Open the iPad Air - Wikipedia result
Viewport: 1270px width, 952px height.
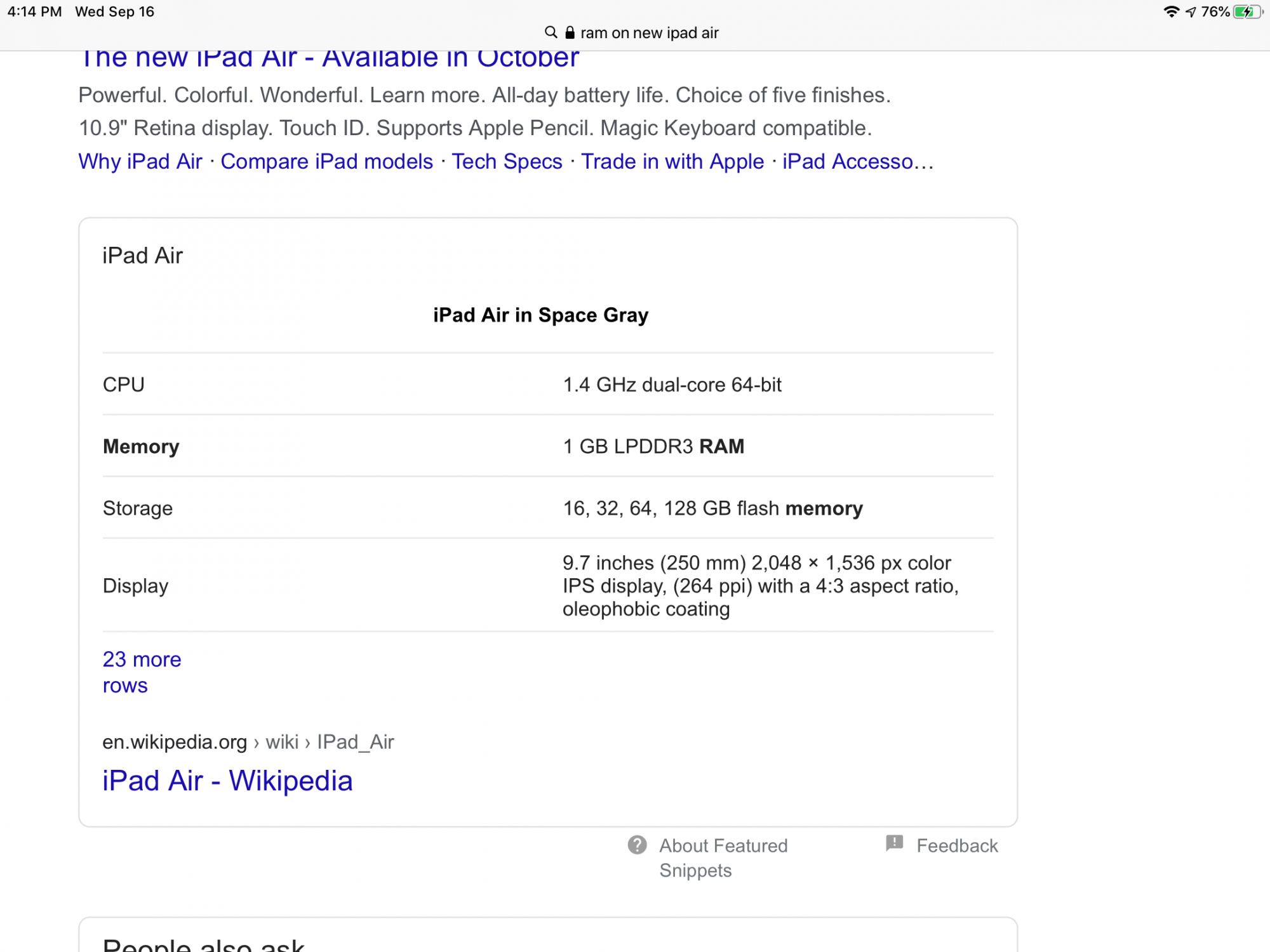[227, 781]
